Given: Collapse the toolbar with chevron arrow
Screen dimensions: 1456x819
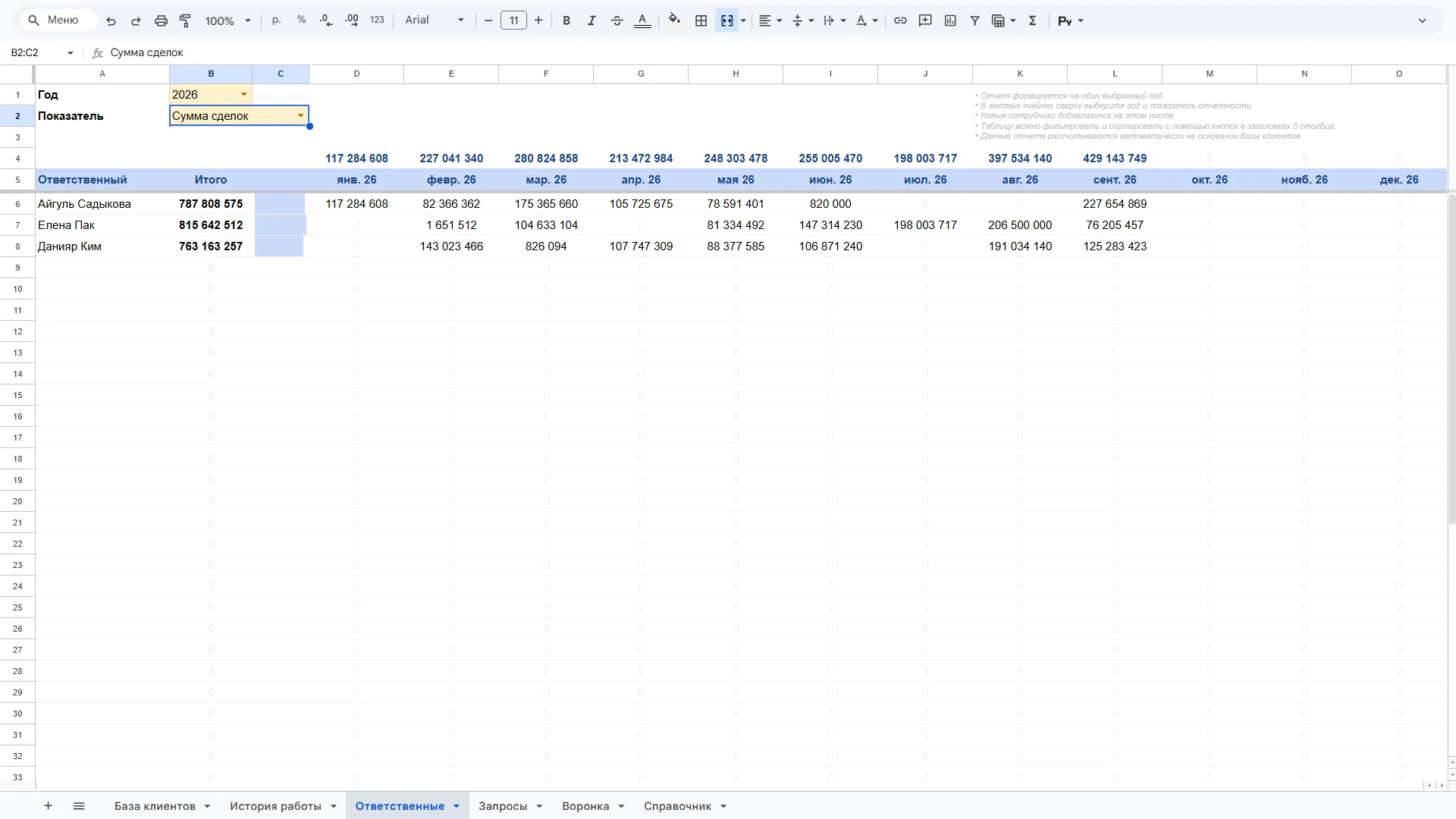Looking at the screenshot, I should (1423, 20).
